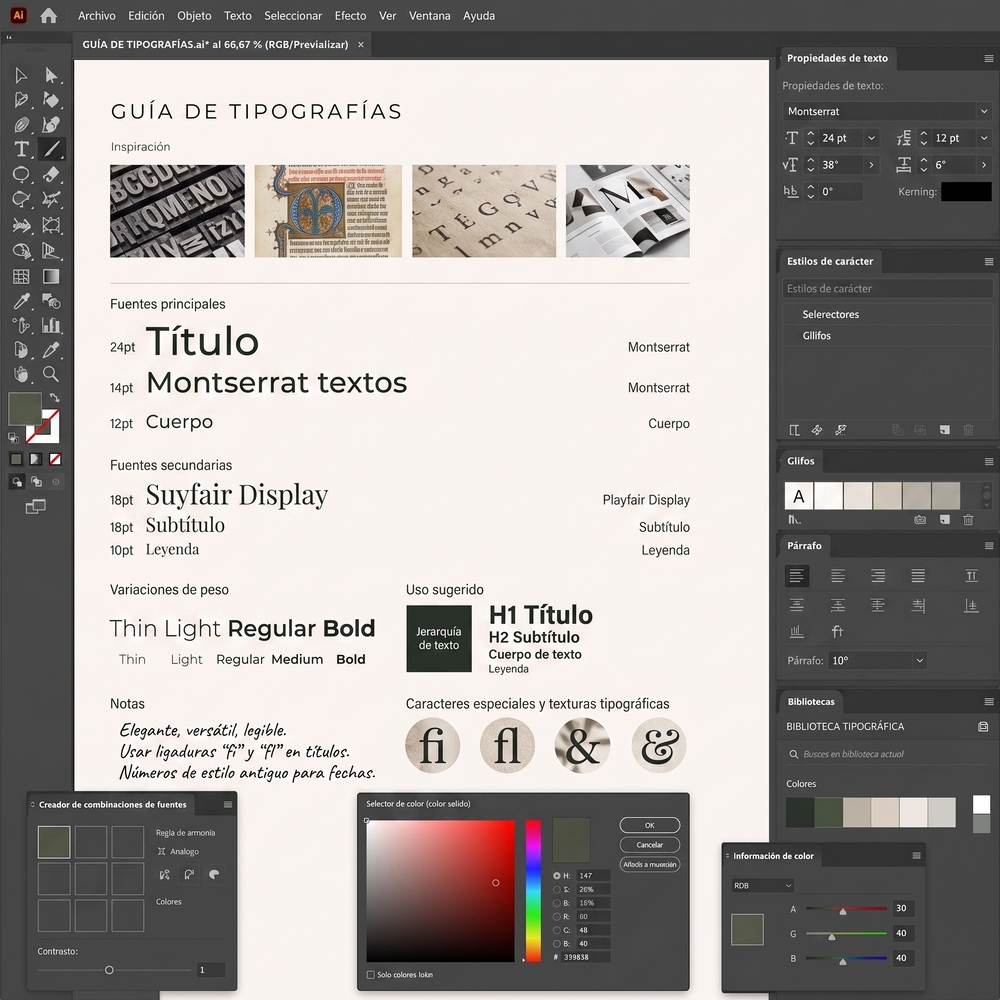
Task: Confirm color with the OK button
Action: coord(649,825)
